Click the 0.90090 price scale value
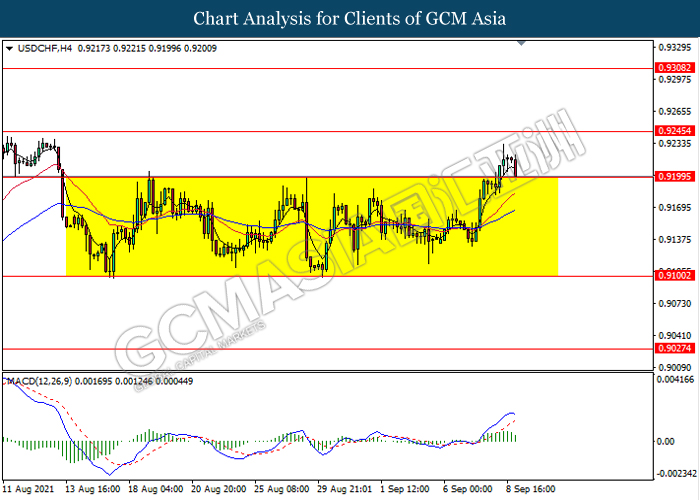 pyautogui.click(x=675, y=368)
